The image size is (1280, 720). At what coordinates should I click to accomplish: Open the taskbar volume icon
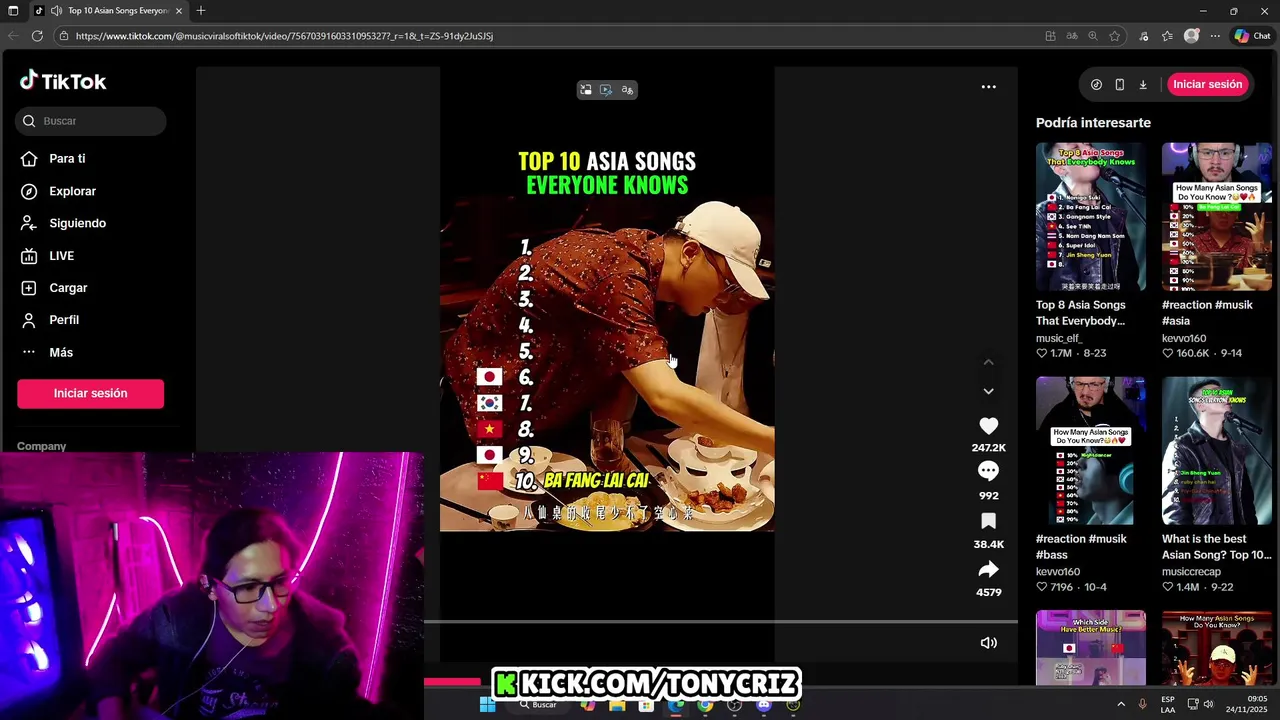[x=1208, y=705]
